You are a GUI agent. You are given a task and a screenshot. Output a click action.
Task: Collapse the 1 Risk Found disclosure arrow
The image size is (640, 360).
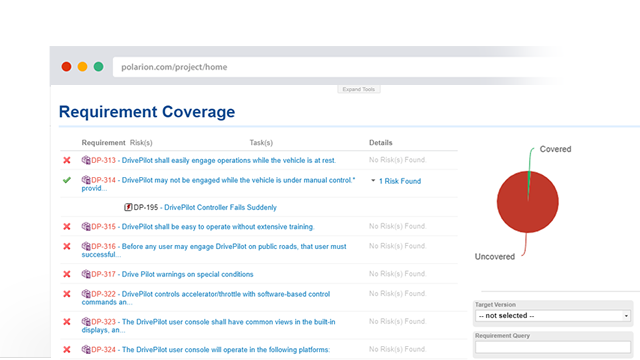[x=373, y=180]
